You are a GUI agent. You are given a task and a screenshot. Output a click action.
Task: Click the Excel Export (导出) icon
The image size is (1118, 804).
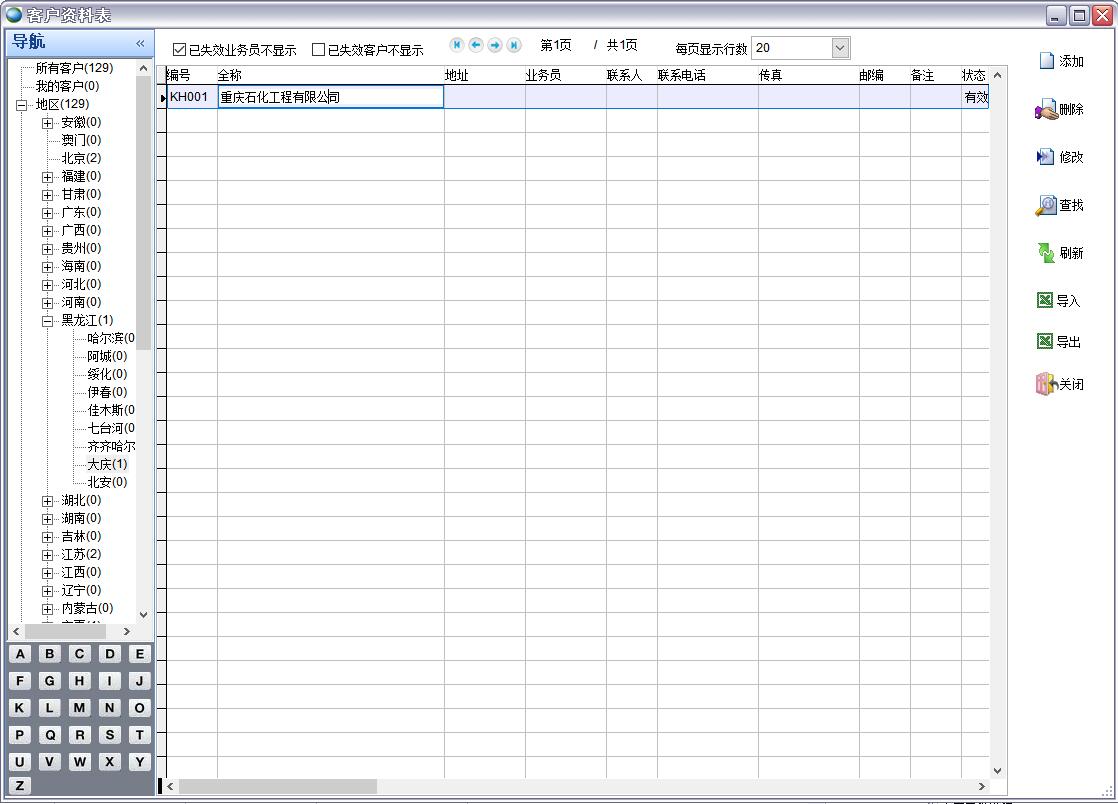click(x=1044, y=342)
